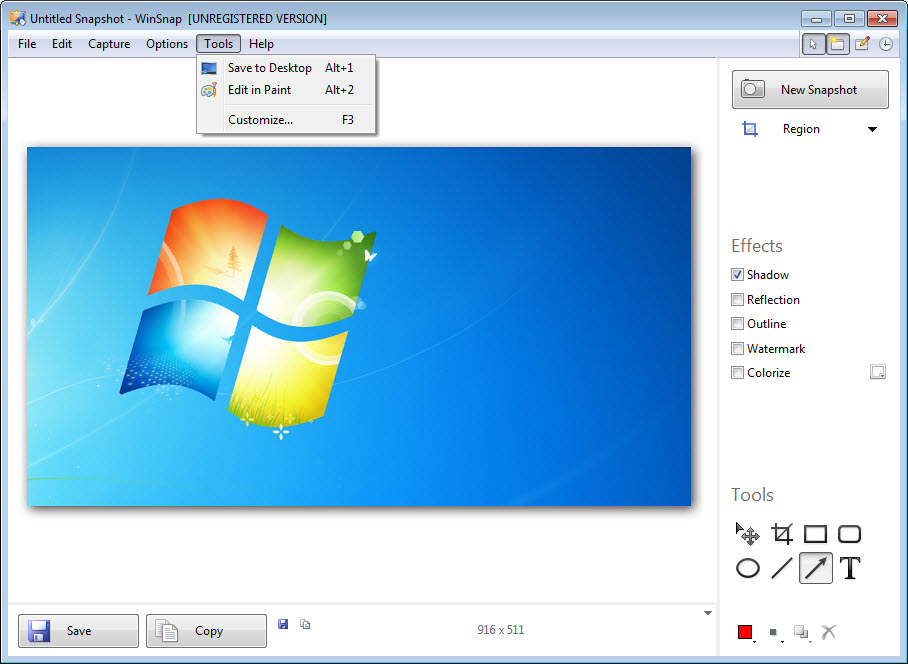Open the File menu

(x=27, y=44)
